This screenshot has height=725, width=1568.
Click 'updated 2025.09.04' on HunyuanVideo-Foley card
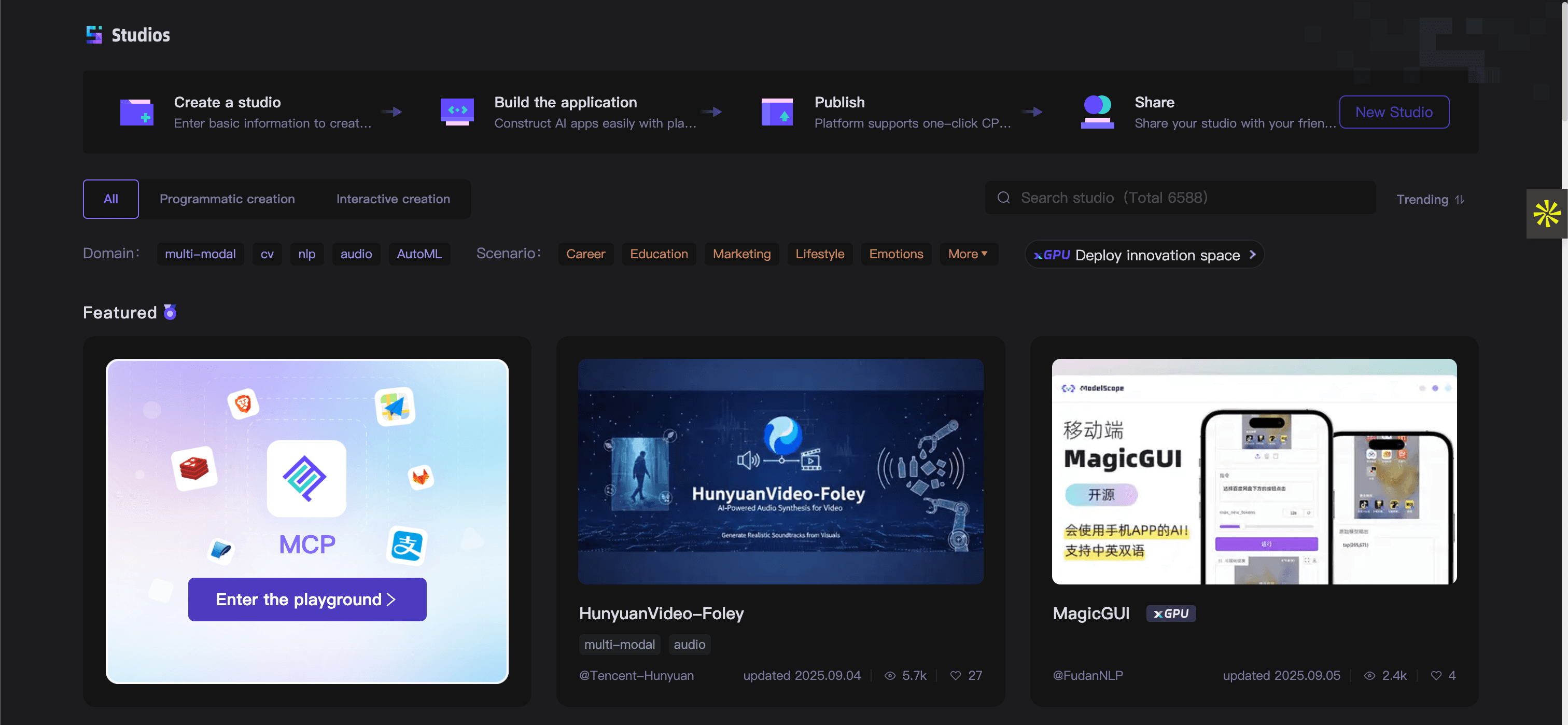[x=802, y=676]
